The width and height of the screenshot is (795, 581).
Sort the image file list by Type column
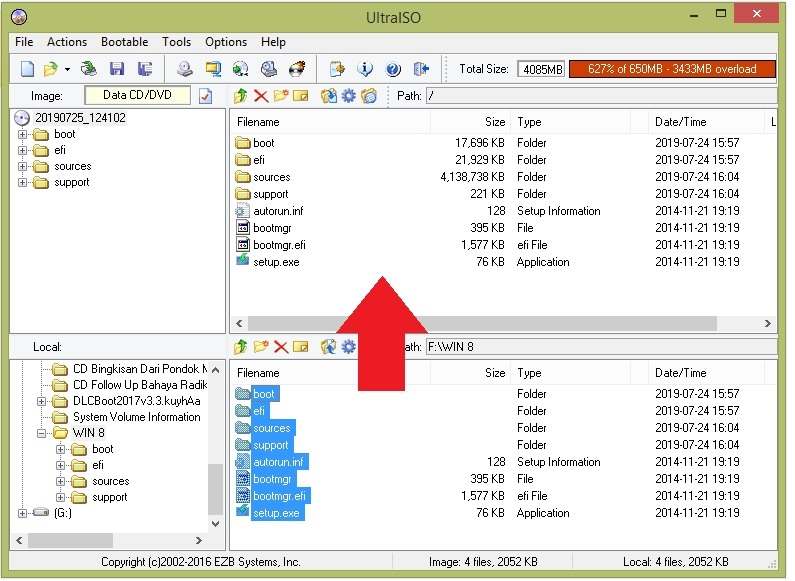(x=570, y=122)
